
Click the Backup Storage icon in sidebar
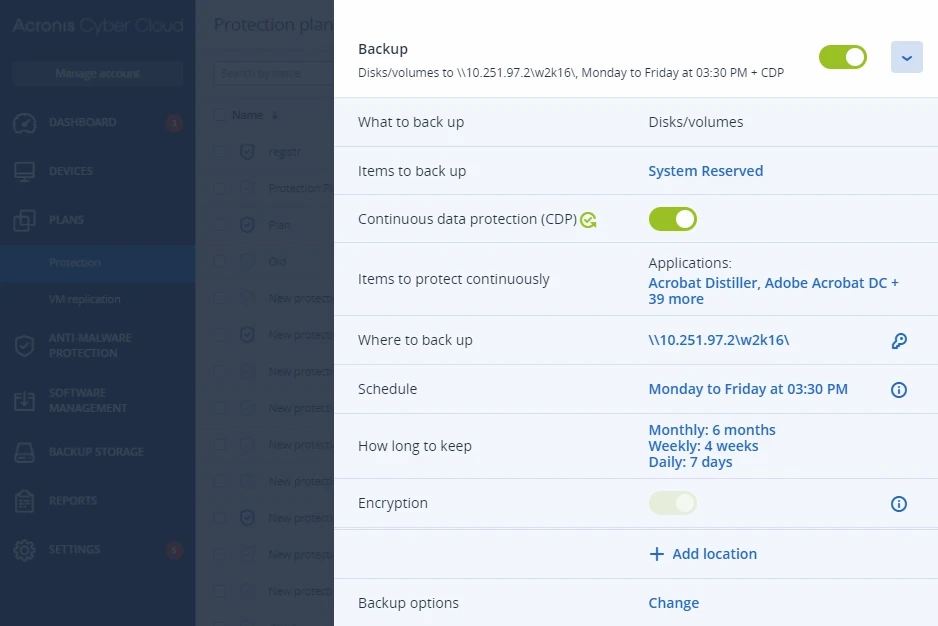(x=25, y=452)
